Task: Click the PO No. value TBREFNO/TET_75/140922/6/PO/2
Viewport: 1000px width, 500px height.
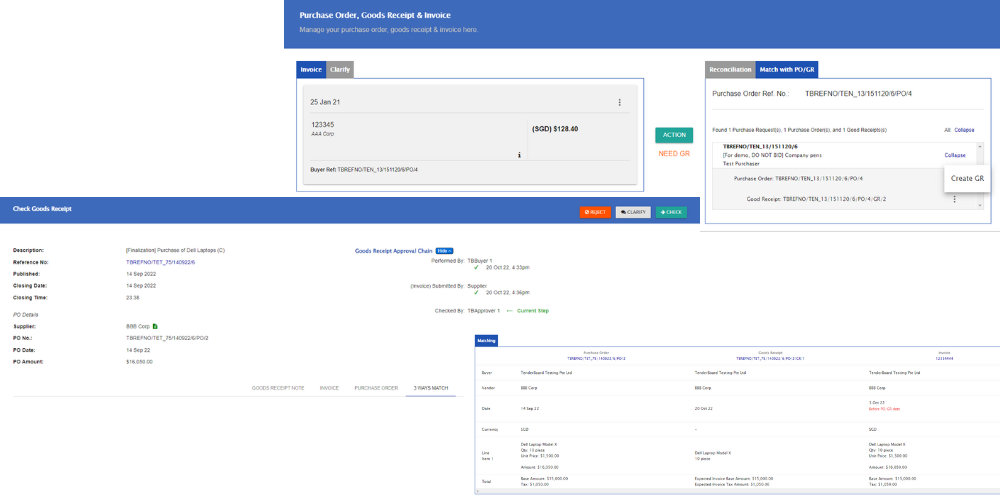Action: (167, 338)
